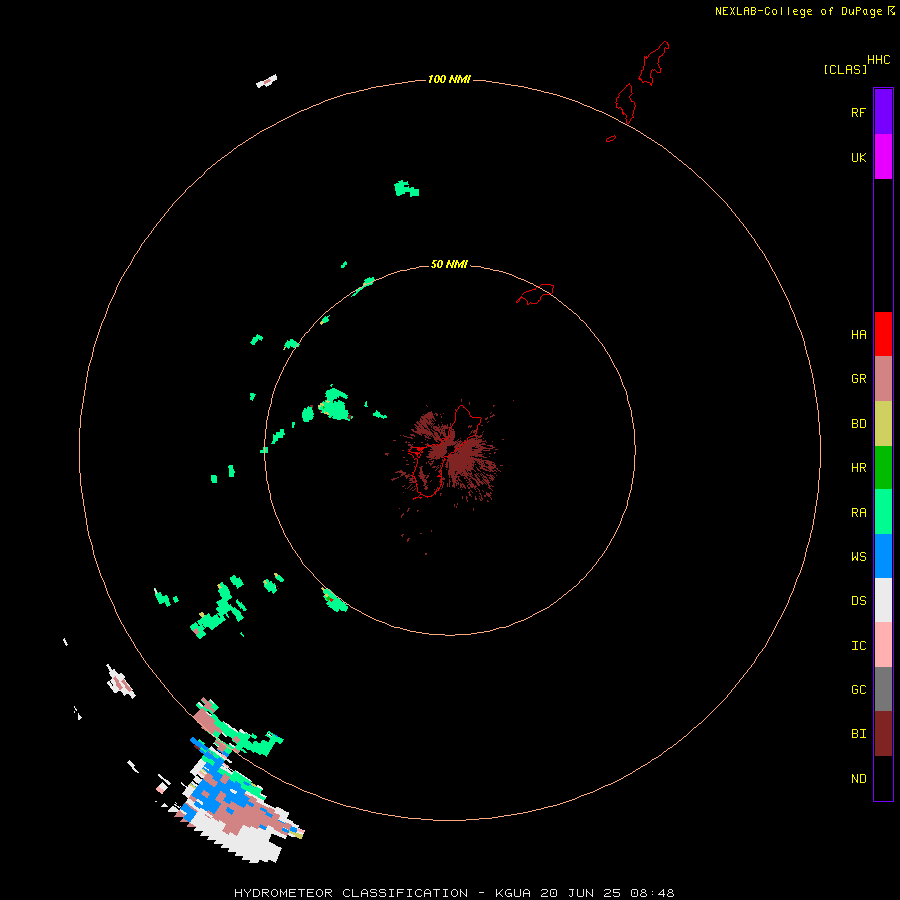This screenshot has height=900, width=900.
Task: Click the IC legend label
Action: pyautogui.click(x=858, y=646)
